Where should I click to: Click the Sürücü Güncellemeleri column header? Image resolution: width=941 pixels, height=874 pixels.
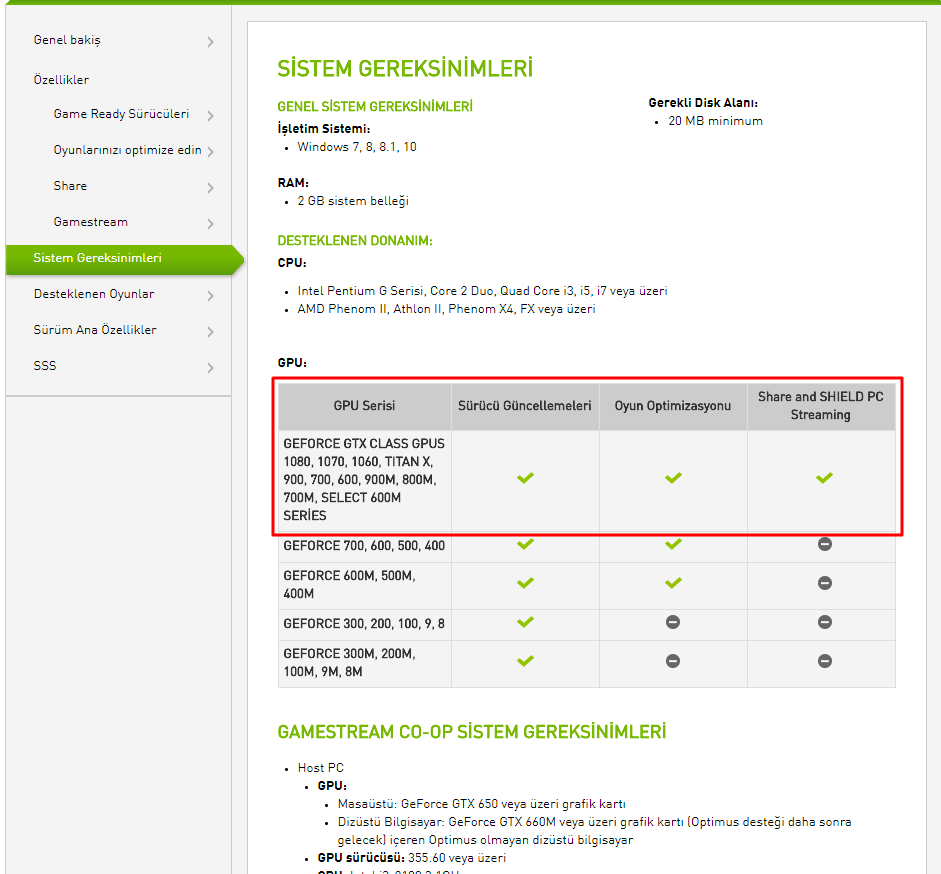[x=525, y=406]
